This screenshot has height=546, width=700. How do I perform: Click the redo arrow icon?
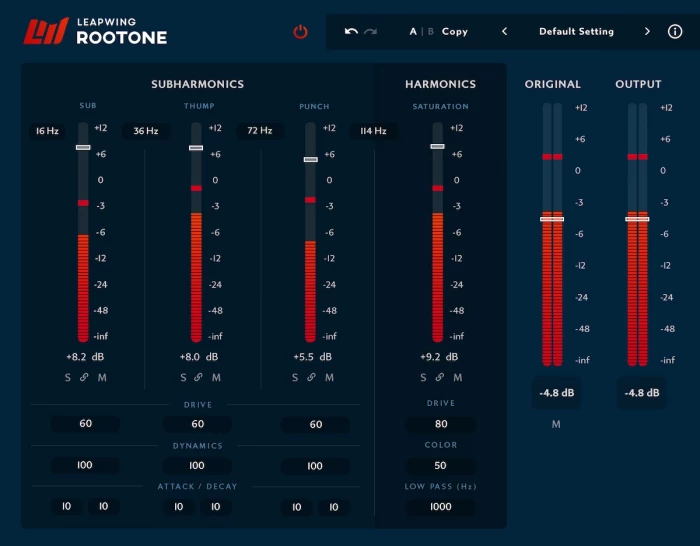pos(371,32)
